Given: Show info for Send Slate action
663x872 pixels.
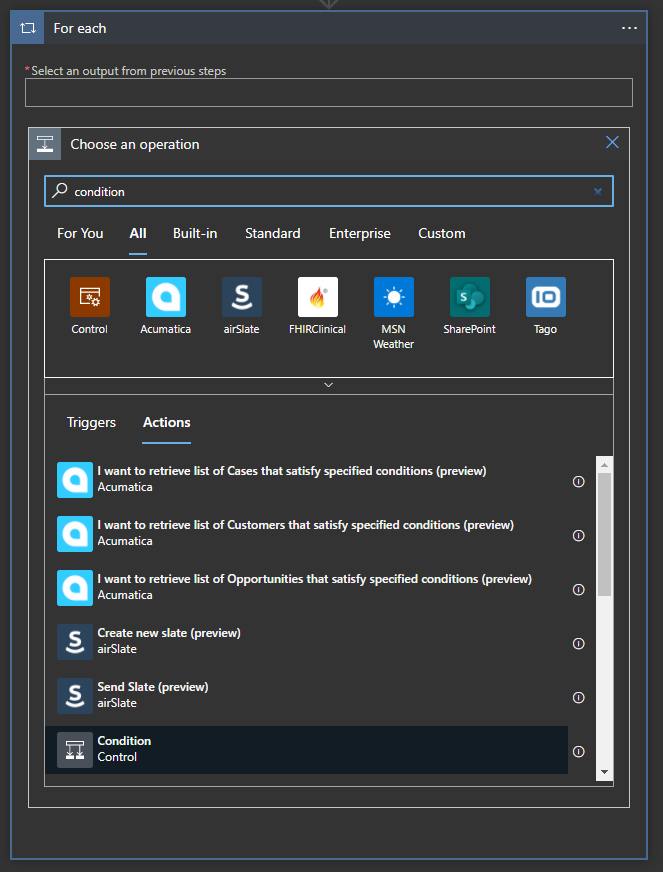Looking at the screenshot, I should (x=578, y=697).
